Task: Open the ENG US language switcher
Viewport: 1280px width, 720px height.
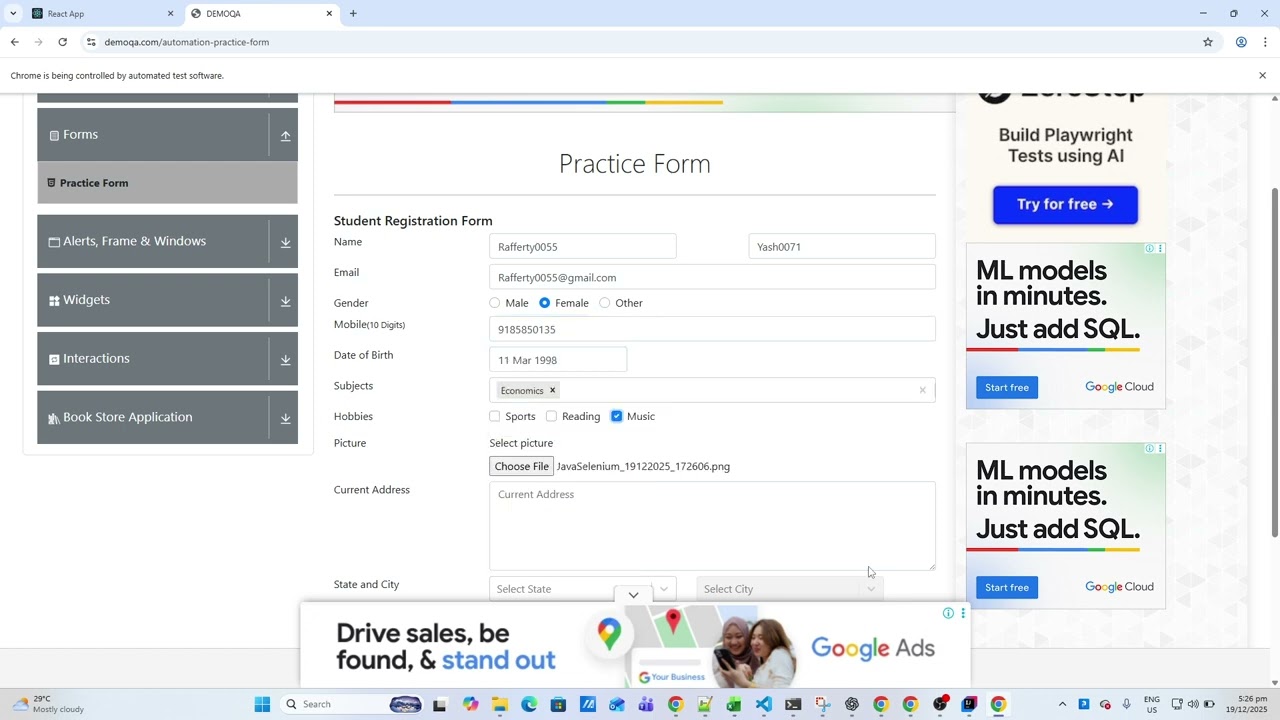Action: (x=1152, y=704)
